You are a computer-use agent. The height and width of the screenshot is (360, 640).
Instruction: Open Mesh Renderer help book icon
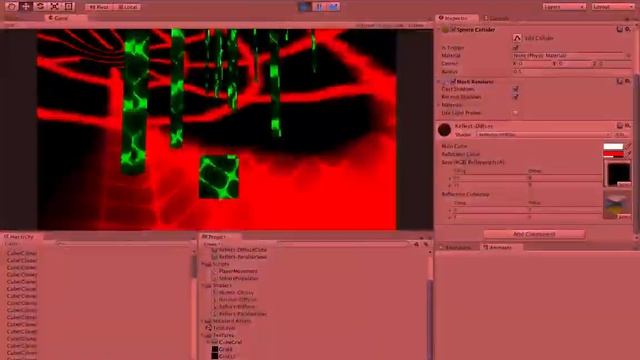tap(620, 82)
